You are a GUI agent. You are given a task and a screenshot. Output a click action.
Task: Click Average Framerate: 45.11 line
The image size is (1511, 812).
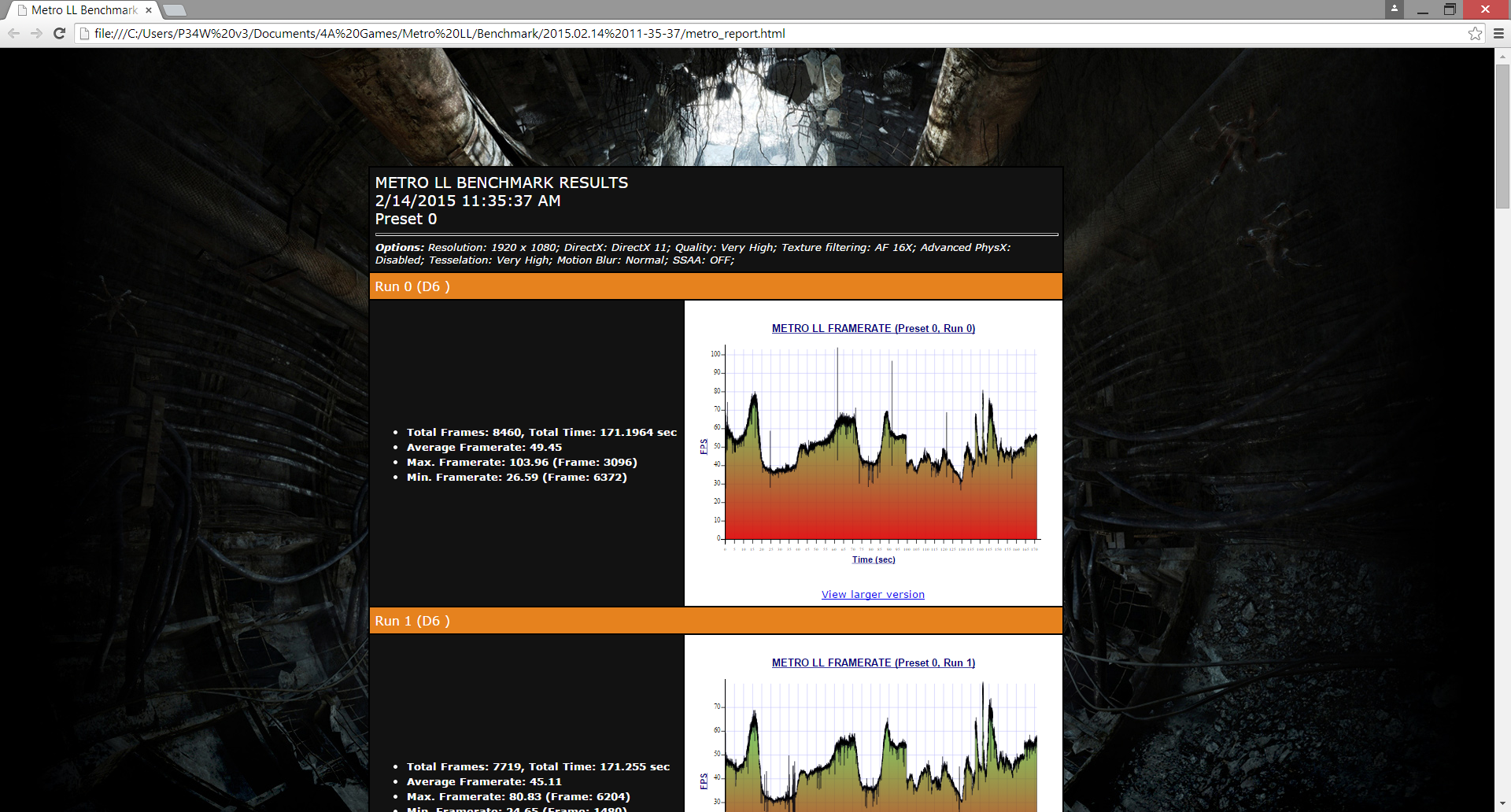coord(484,781)
